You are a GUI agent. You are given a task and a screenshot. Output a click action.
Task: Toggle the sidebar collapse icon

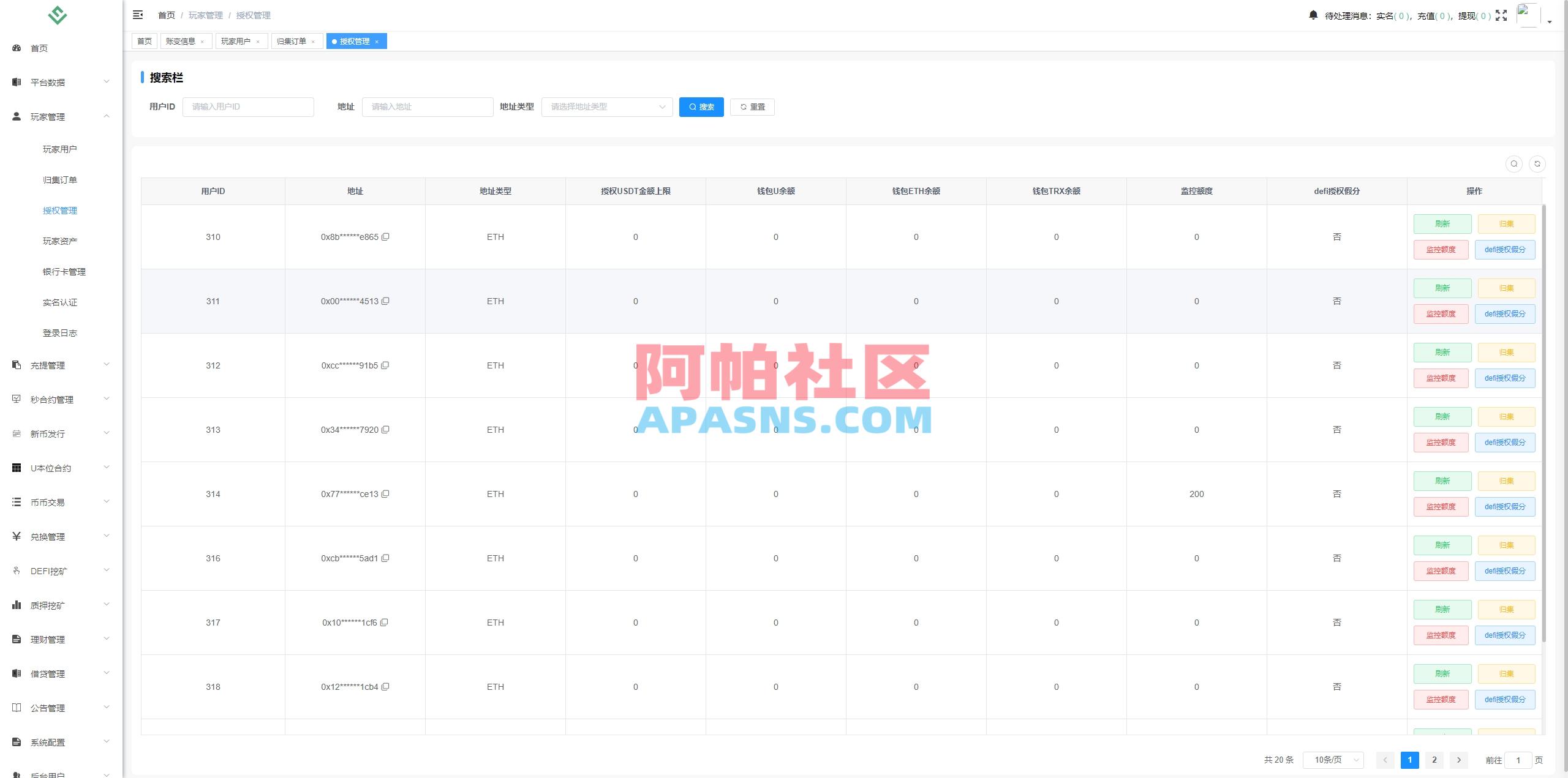(138, 14)
